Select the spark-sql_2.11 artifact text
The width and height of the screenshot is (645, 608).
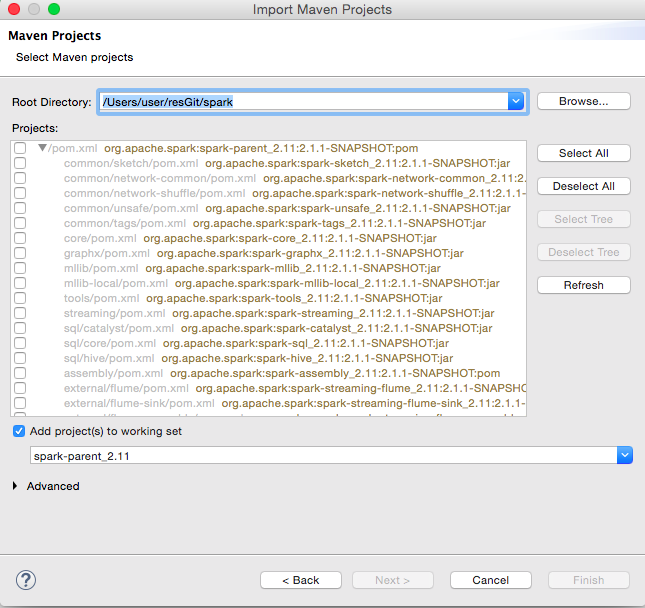point(306,343)
